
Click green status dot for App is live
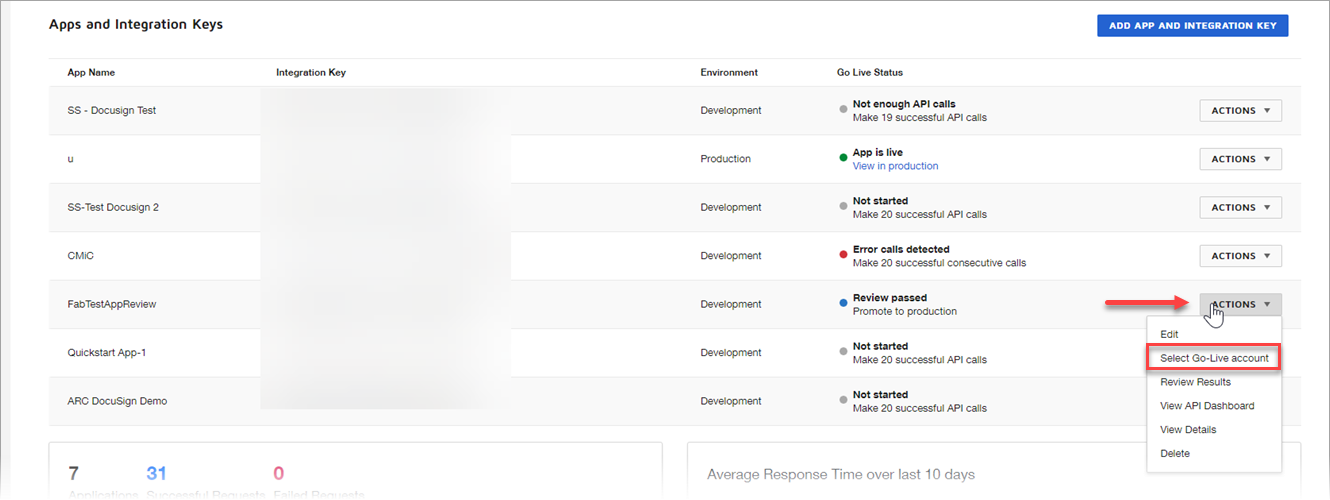click(x=843, y=158)
